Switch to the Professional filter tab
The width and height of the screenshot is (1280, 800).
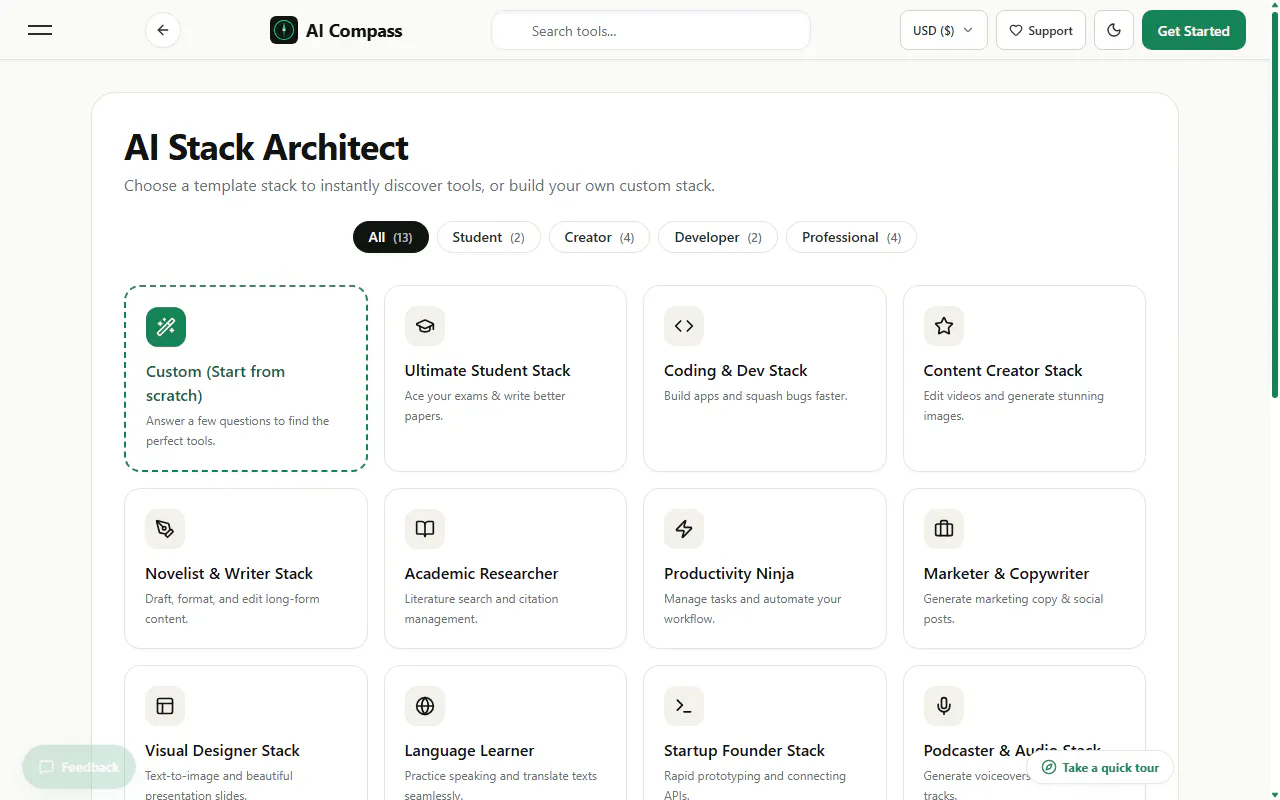coord(851,237)
